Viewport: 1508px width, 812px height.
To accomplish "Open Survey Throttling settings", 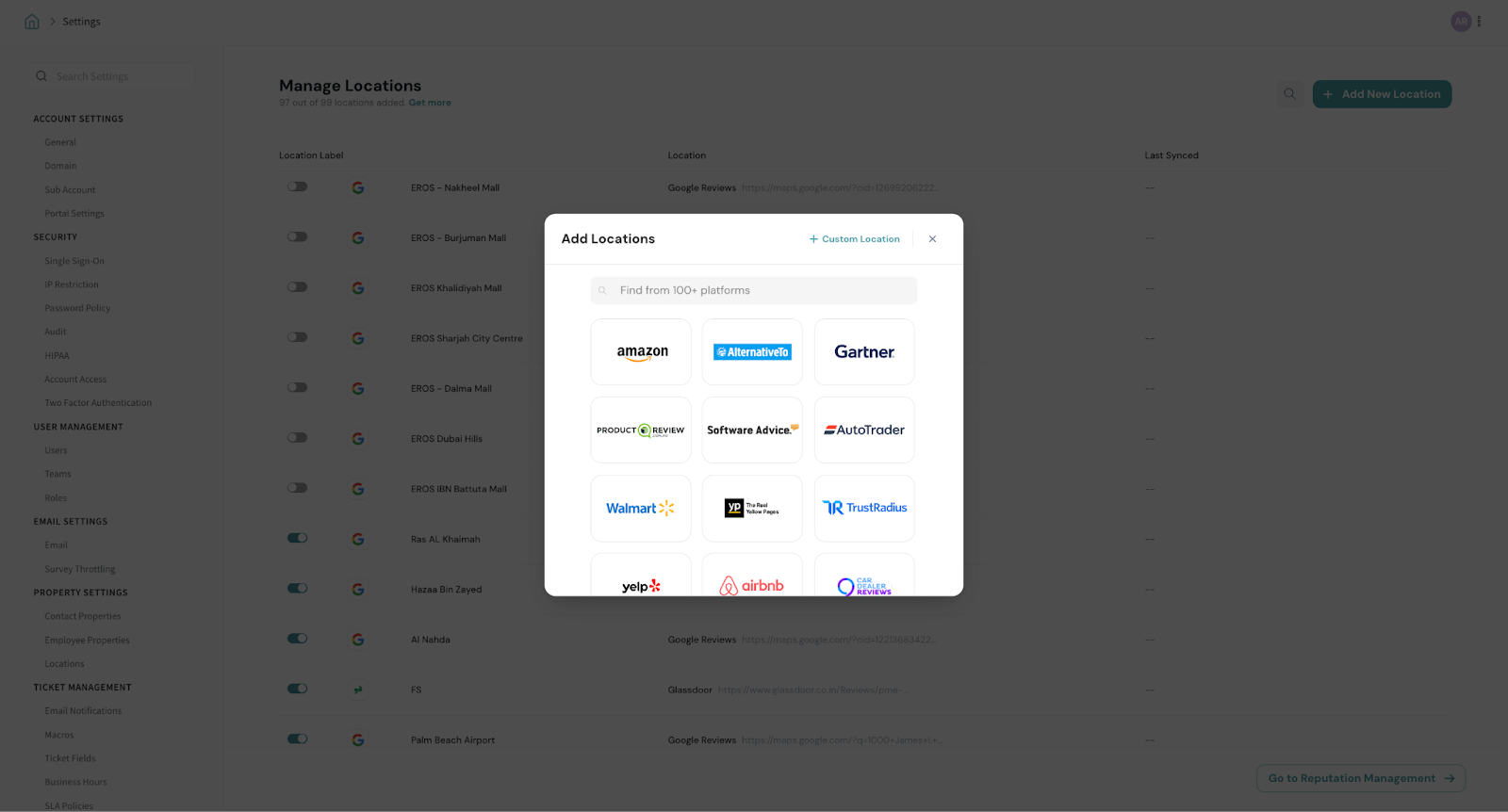I will coord(80,569).
